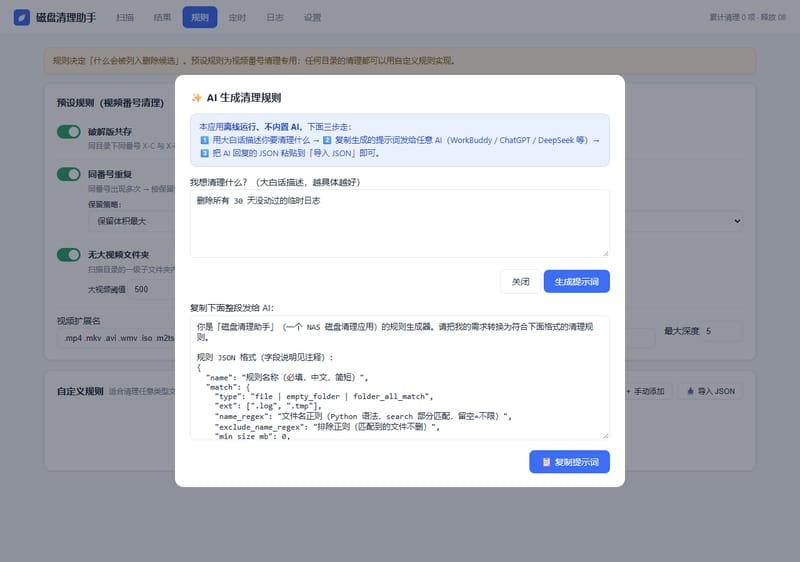
Task: Click the resize grip of the prompt textarea
Action: click(x=606, y=436)
